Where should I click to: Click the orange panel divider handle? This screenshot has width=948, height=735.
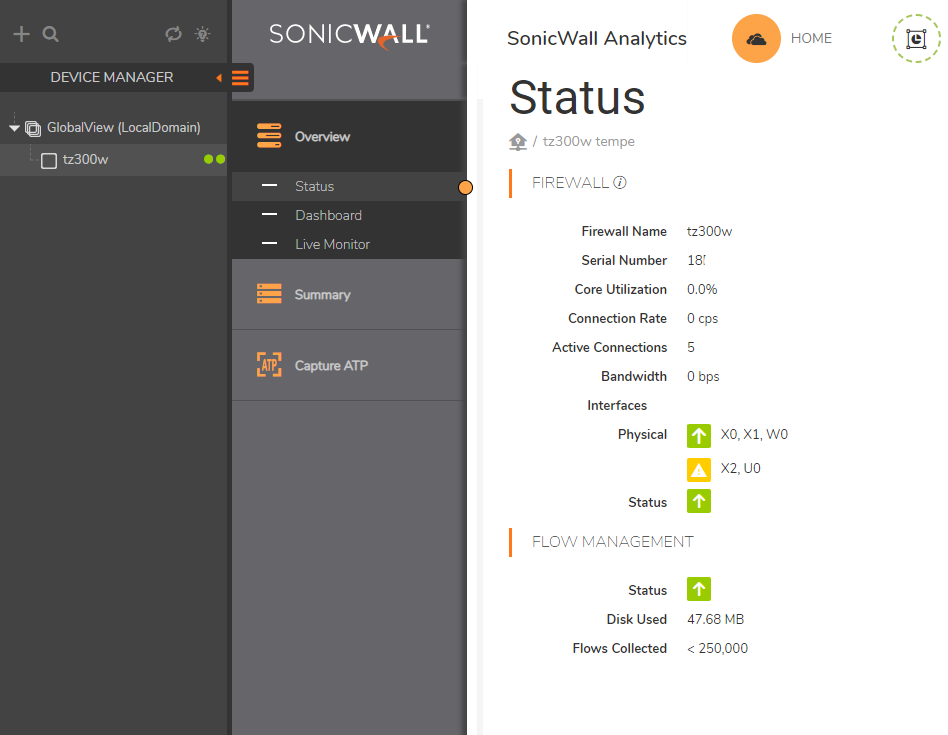pyautogui.click(x=465, y=187)
